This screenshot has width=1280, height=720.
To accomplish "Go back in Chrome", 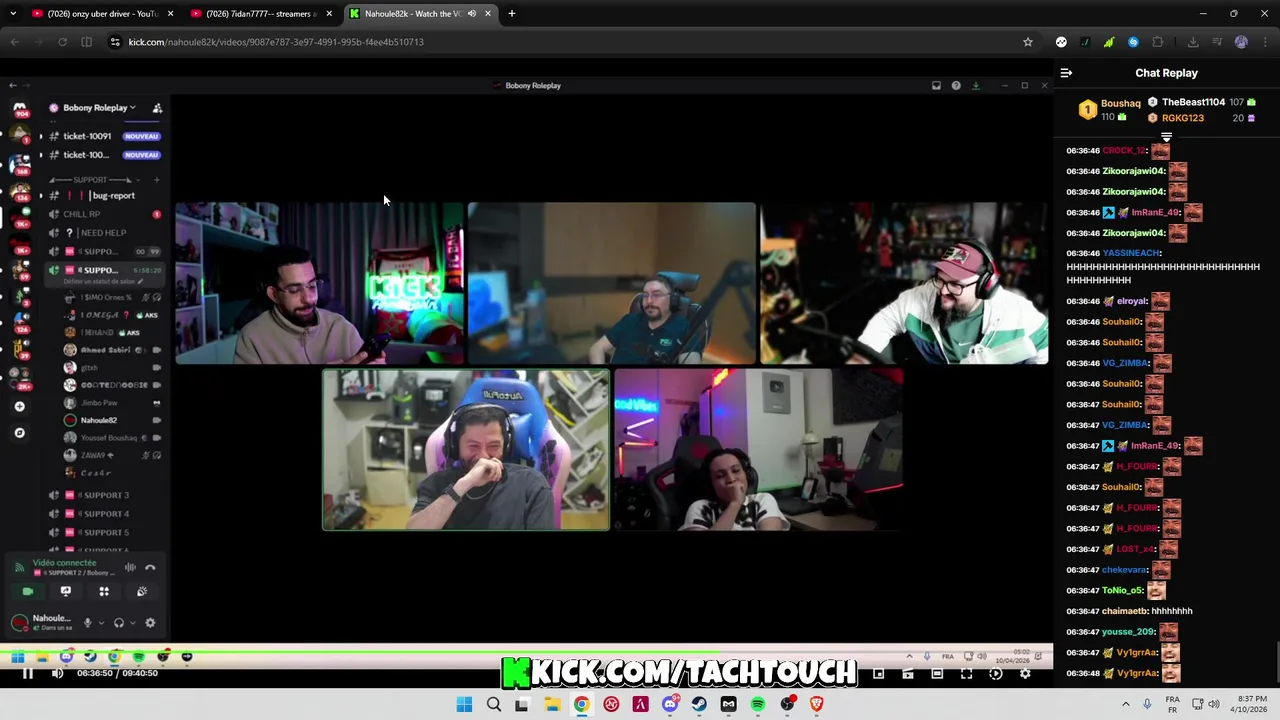I will pyautogui.click(x=14, y=42).
